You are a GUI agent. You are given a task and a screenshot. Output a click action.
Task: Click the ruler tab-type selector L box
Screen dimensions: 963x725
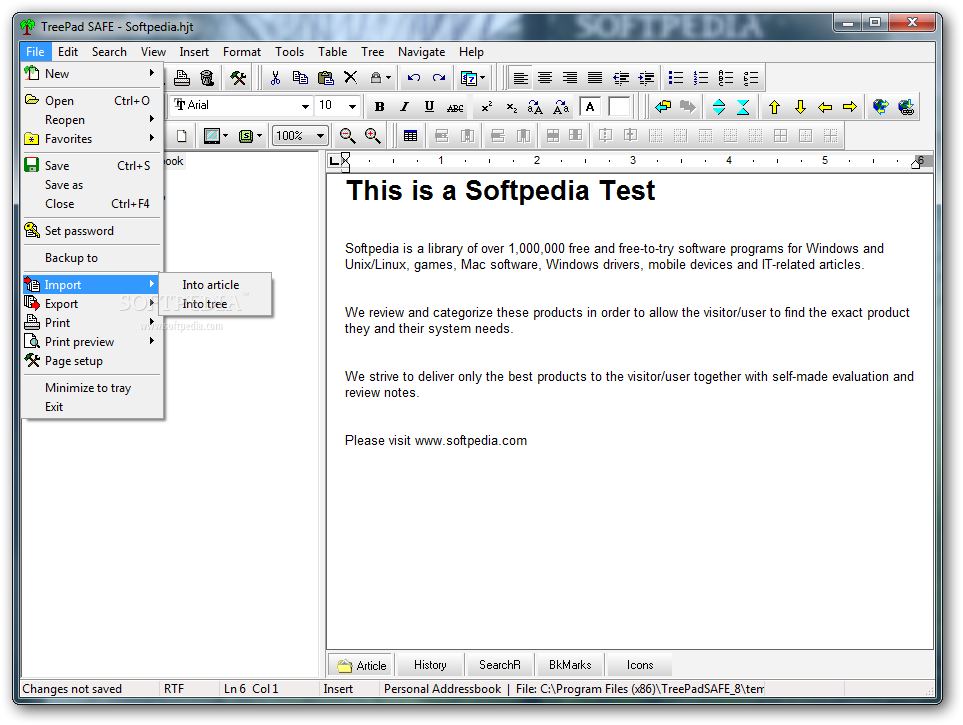(x=334, y=161)
